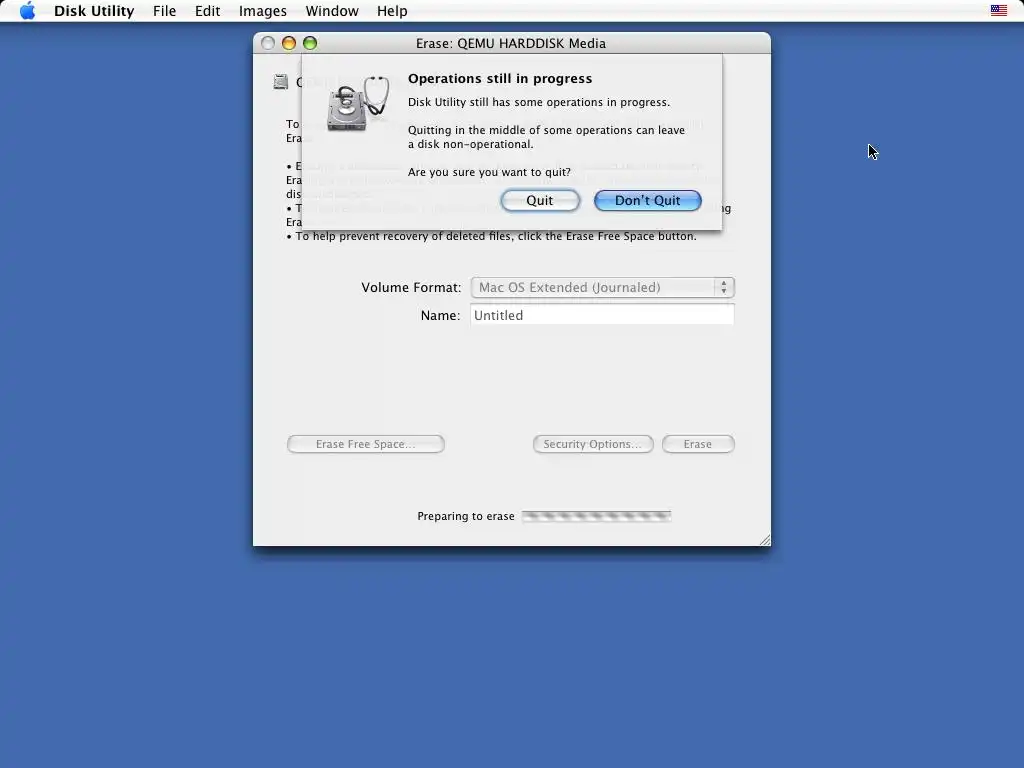Open the File menu
Screen dimensions: 1024x768
165,11
